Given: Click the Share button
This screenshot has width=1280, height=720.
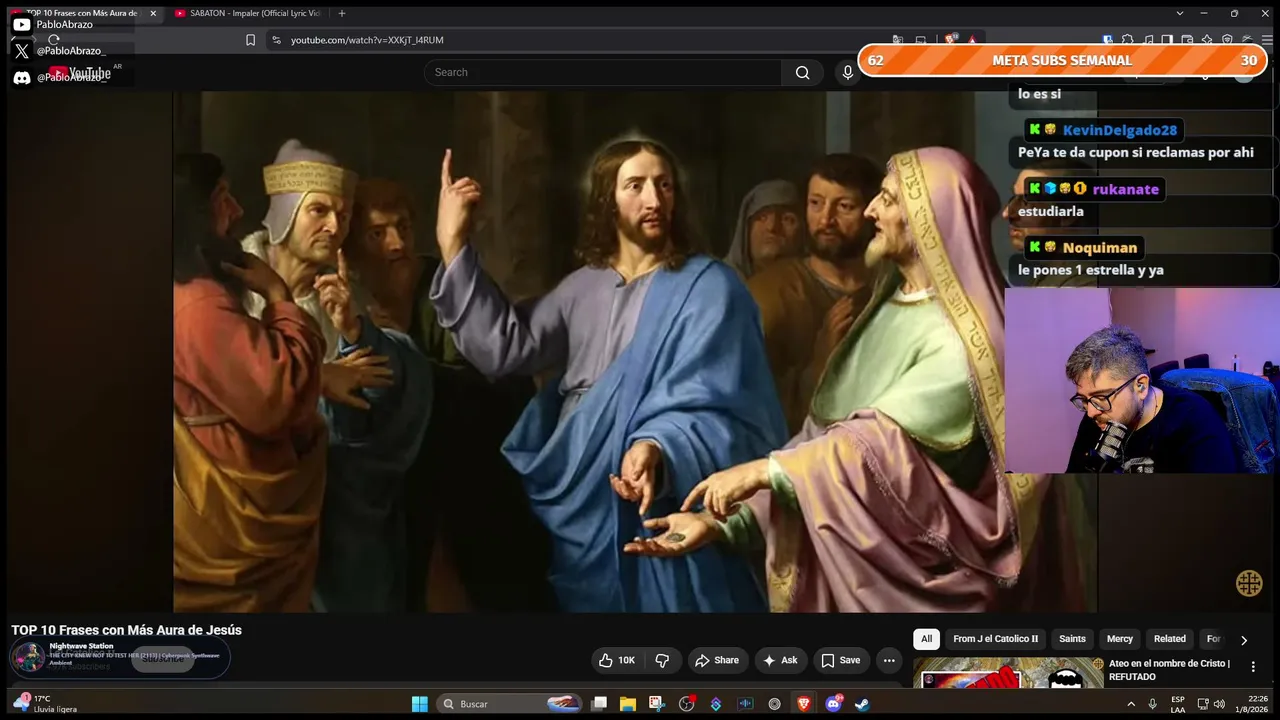Looking at the screenshot, I should pos(717,660).
